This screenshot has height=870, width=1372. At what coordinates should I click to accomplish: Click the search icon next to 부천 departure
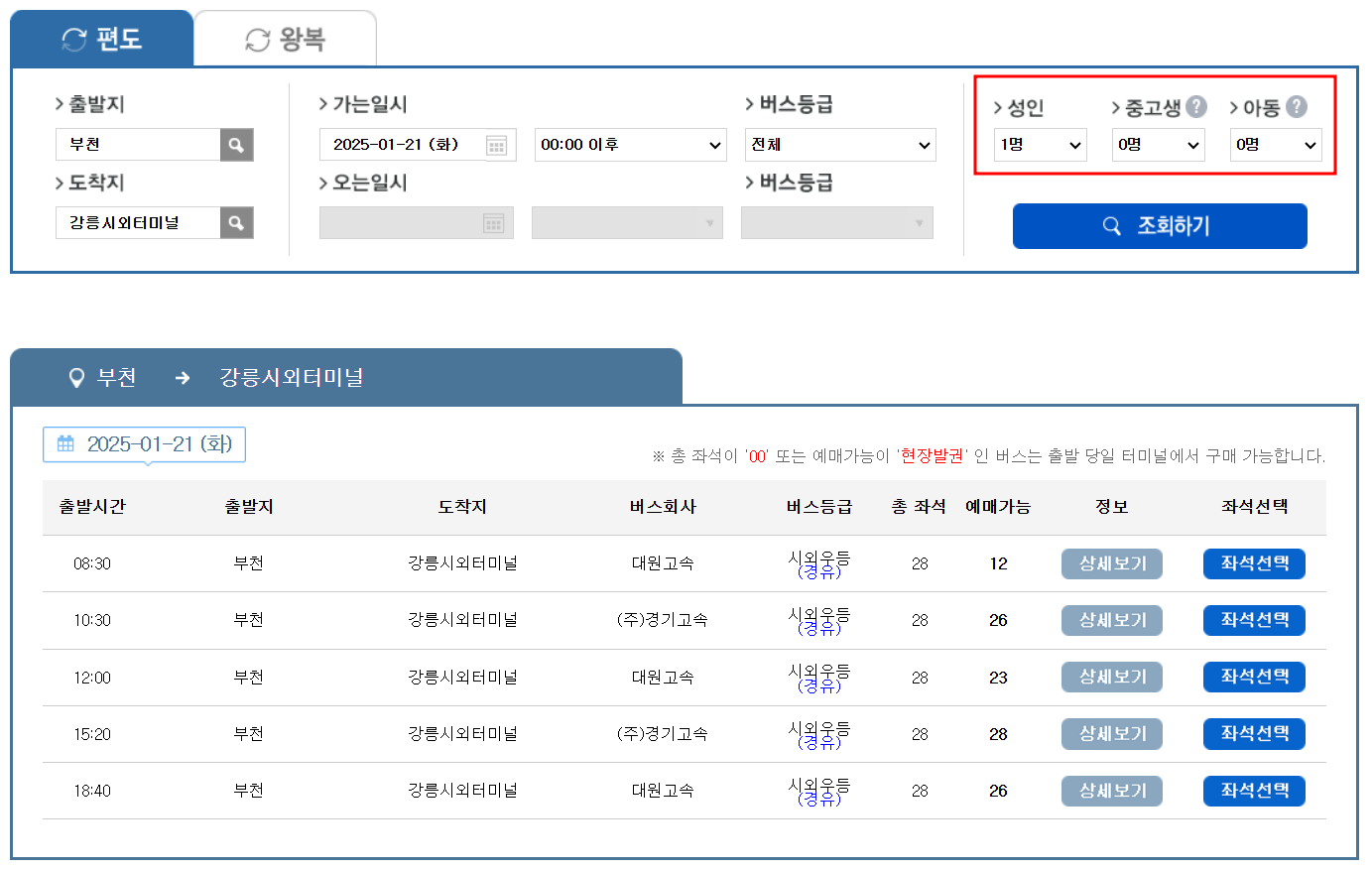(x=236, y=145)
